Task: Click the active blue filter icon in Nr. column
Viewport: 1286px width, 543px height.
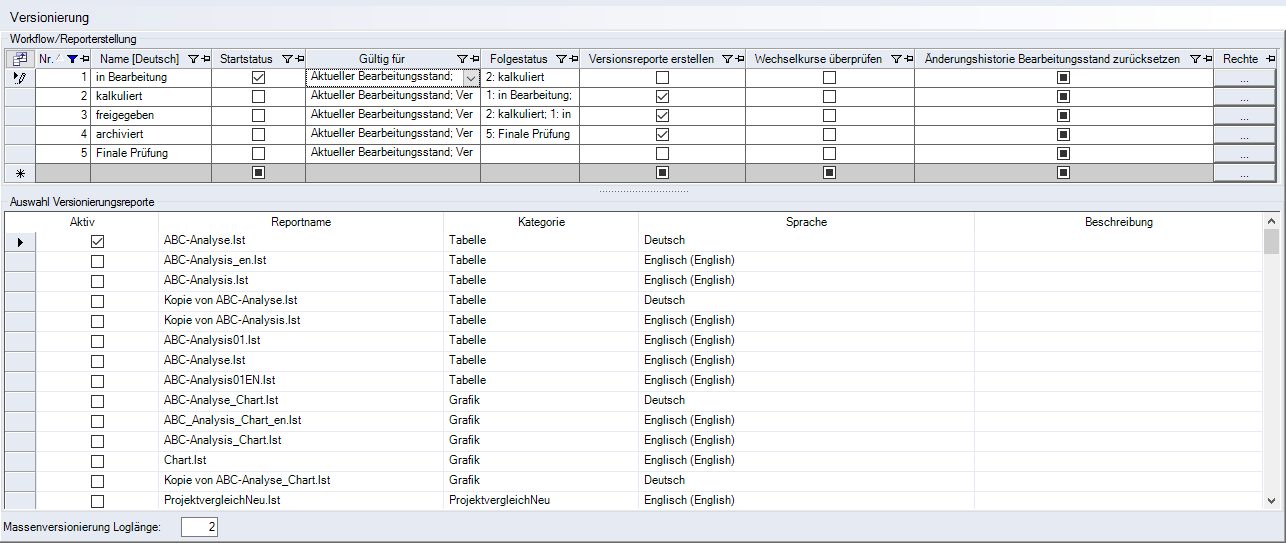Action: 71,59
